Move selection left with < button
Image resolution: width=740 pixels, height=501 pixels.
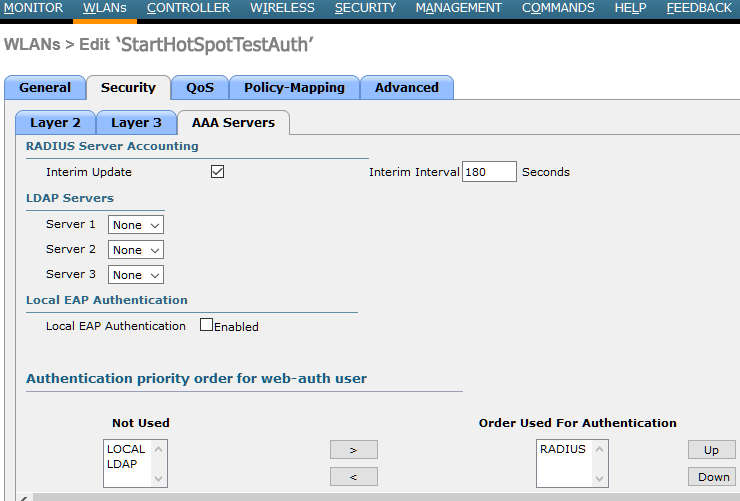(x=354, y=476)
